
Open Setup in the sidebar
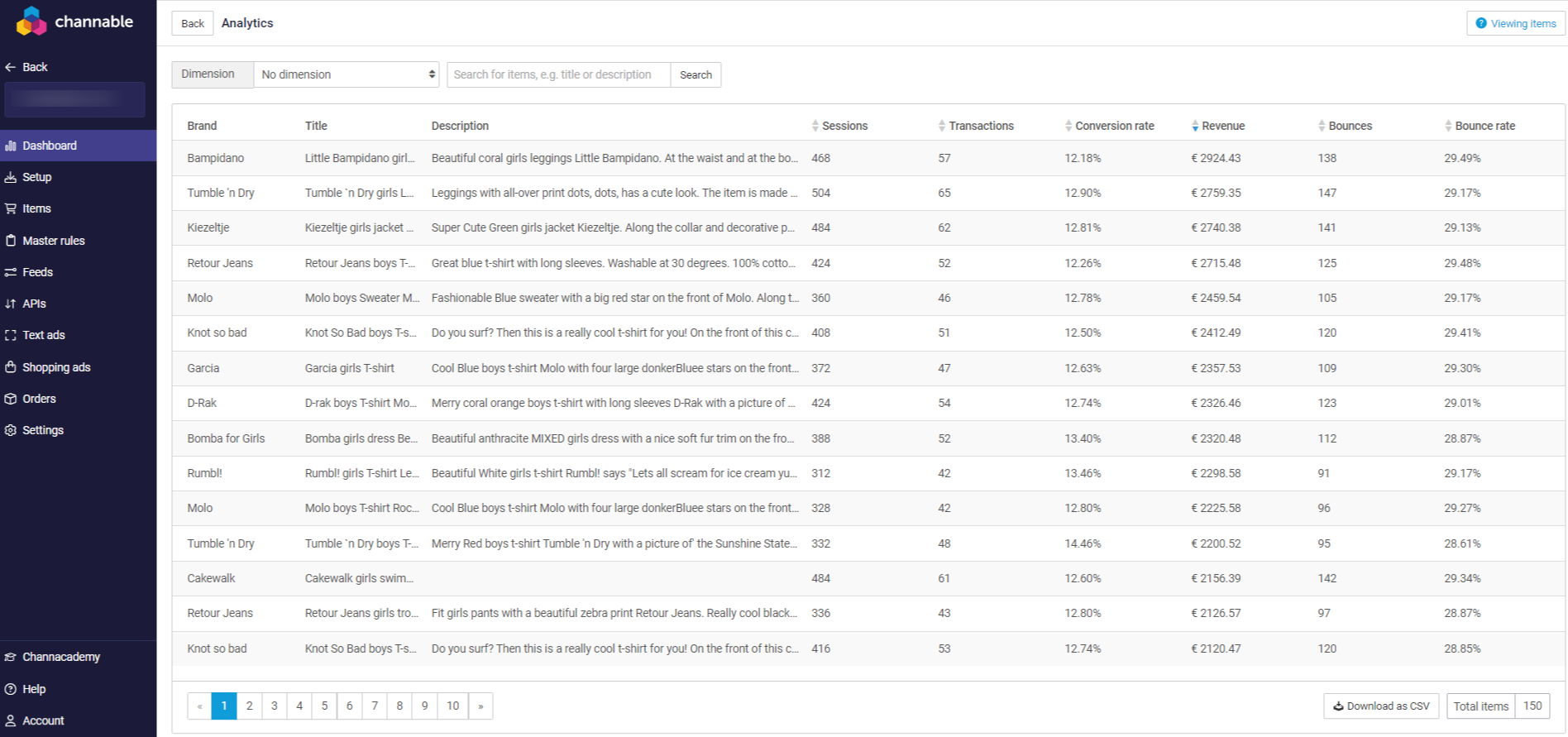[36, 177]
